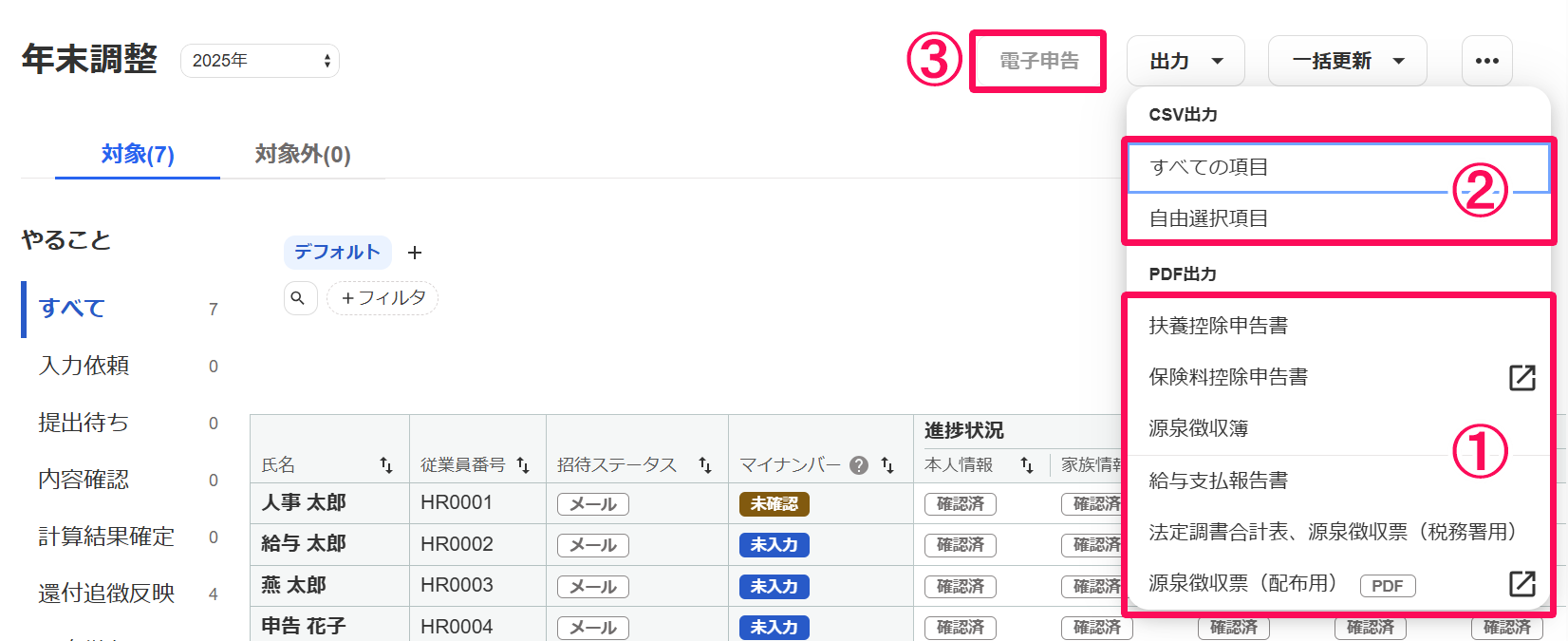
Task: Select 提出待ち in やること list
Action: coord(121,423)
